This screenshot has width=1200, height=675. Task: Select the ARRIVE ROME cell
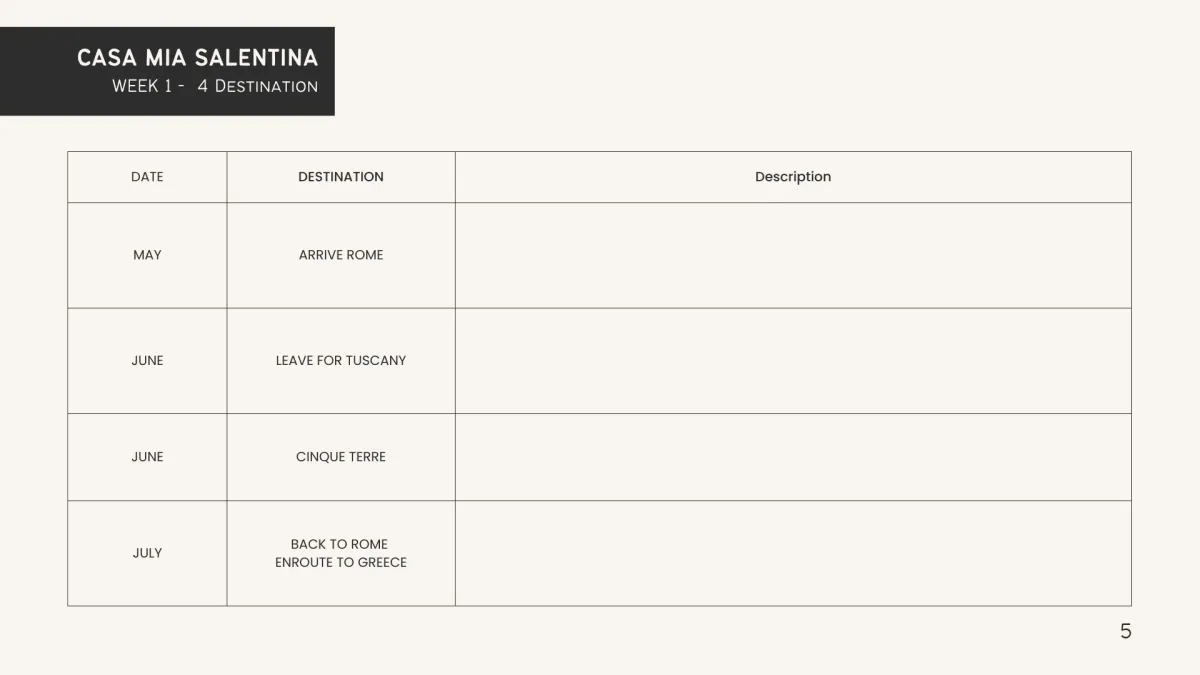click(341, 255)
